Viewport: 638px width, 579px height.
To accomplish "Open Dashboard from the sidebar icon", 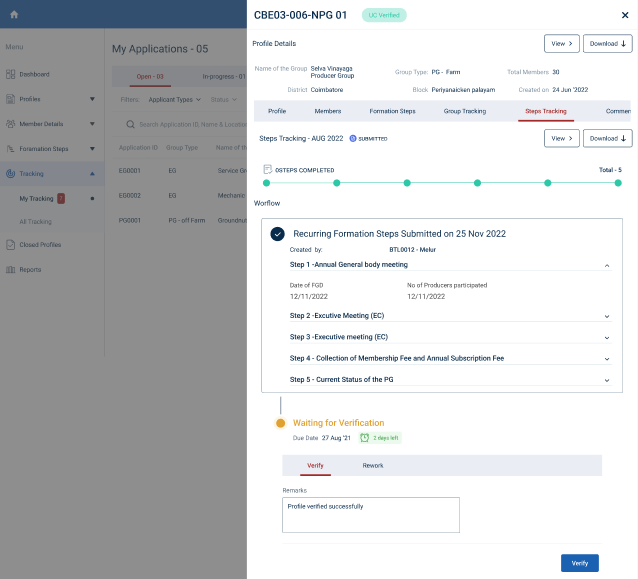I will [x=11, y=74].
